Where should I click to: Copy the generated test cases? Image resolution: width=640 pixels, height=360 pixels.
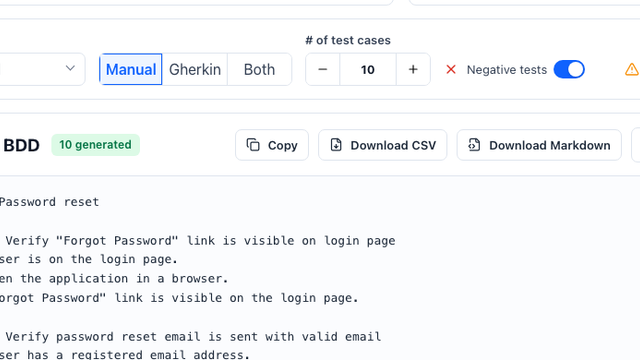(x=272, y=145)
